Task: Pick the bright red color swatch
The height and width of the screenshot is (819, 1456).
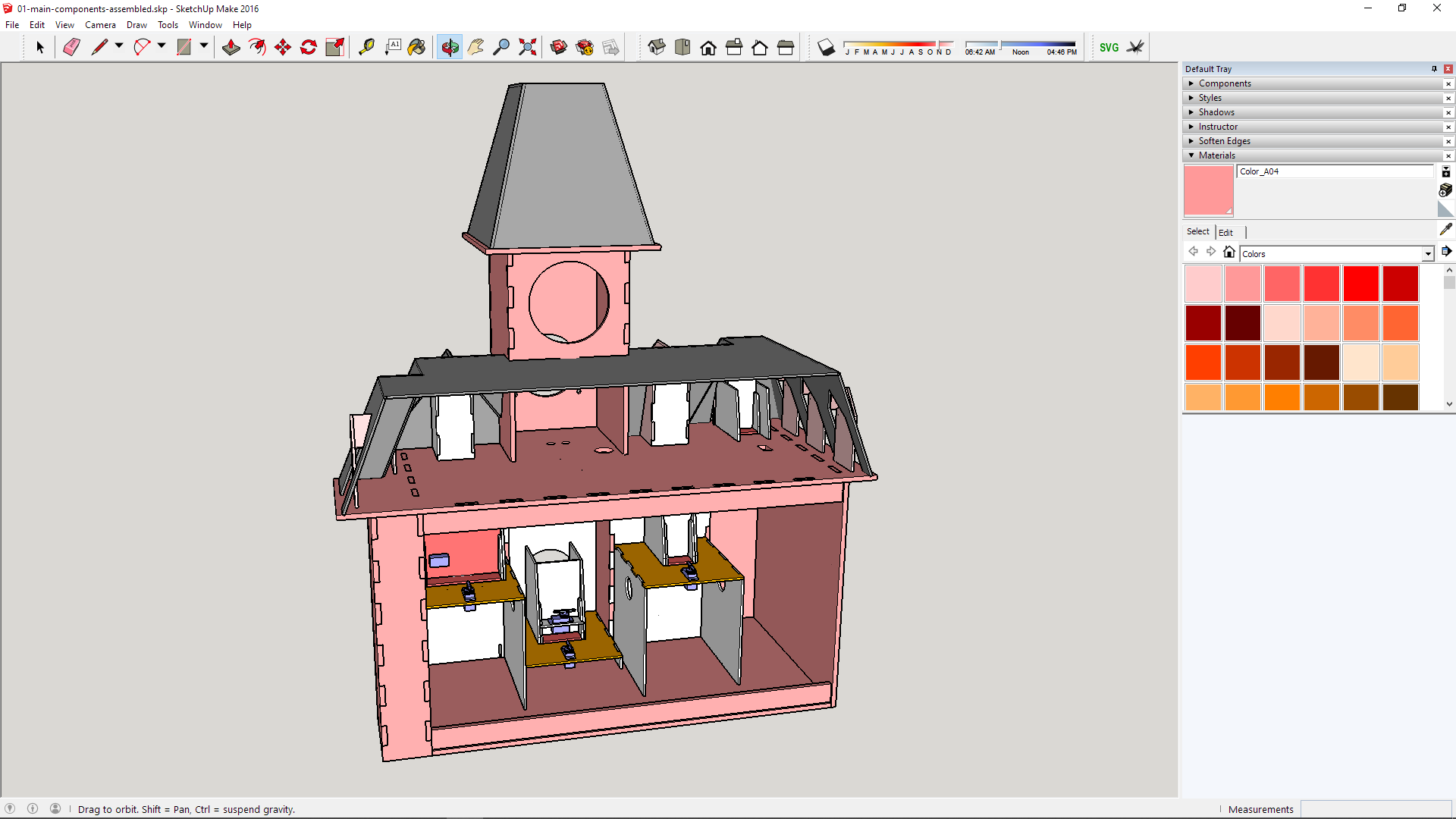Action: [x=1360, y=284]
